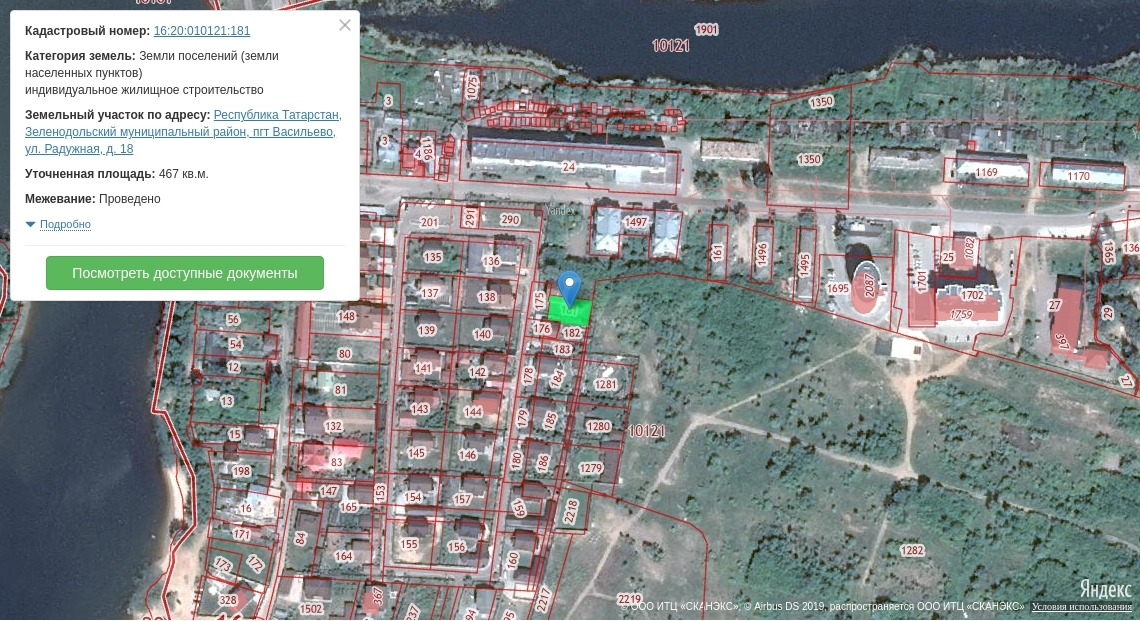
Task: Choose parcel 1279 on the map
Action: (591, 468)
